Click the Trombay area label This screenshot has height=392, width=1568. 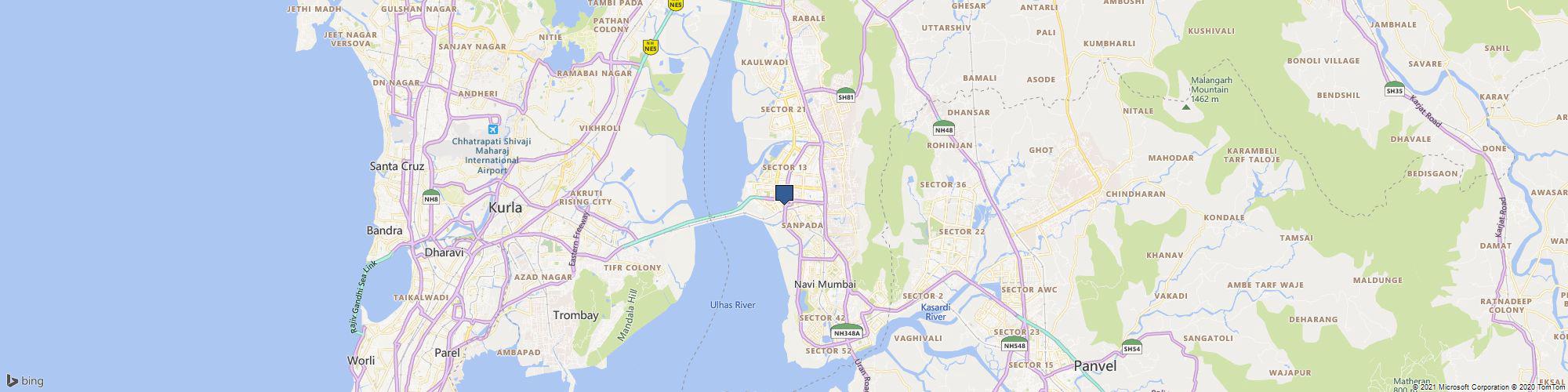point(575,315)
